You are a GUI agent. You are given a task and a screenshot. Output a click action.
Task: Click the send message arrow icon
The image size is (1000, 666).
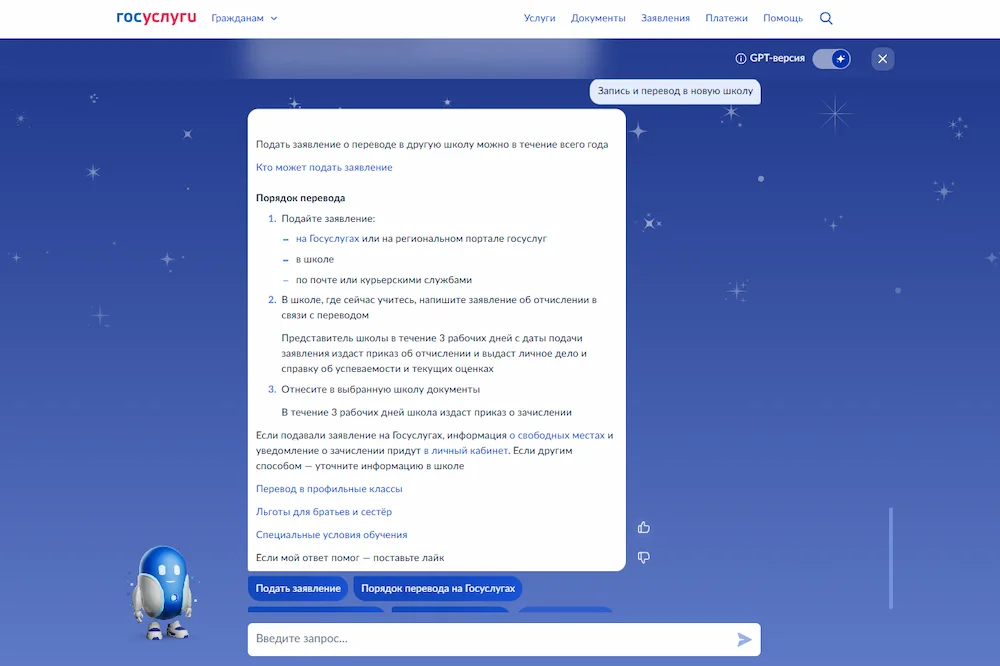point(744,639)
